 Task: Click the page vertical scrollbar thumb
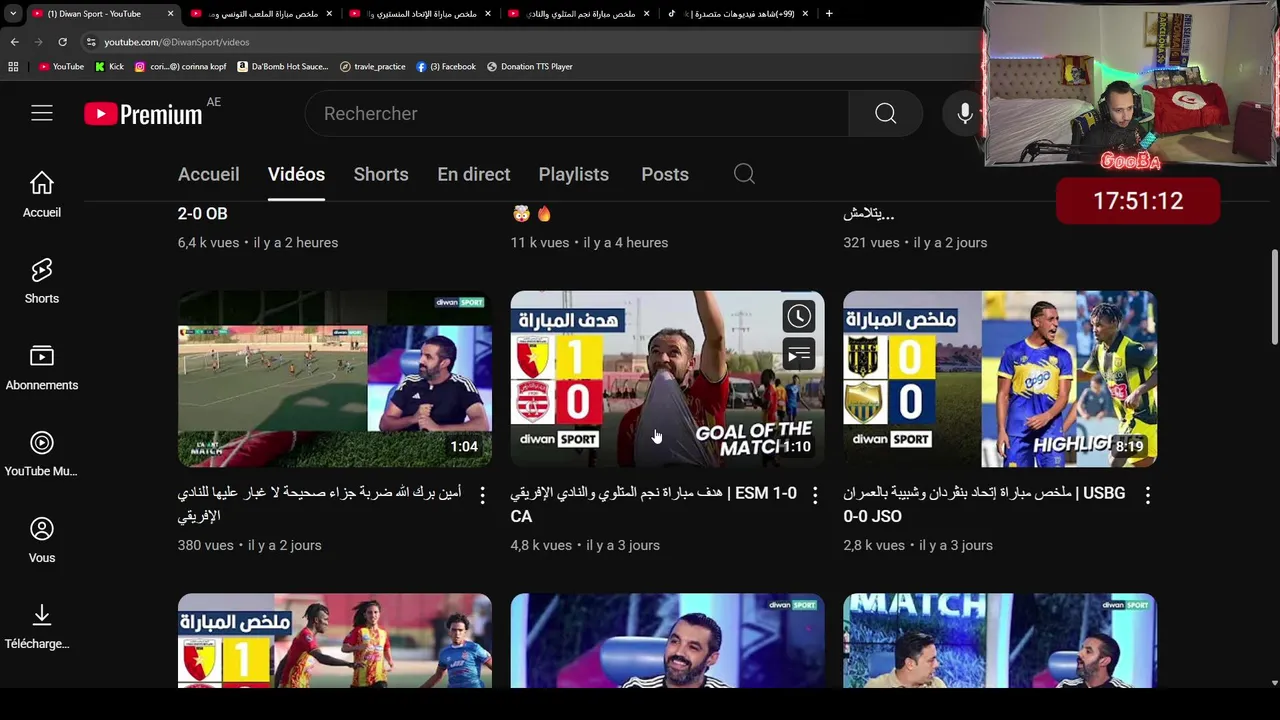pyautogui.click(x=1274, y=297)
